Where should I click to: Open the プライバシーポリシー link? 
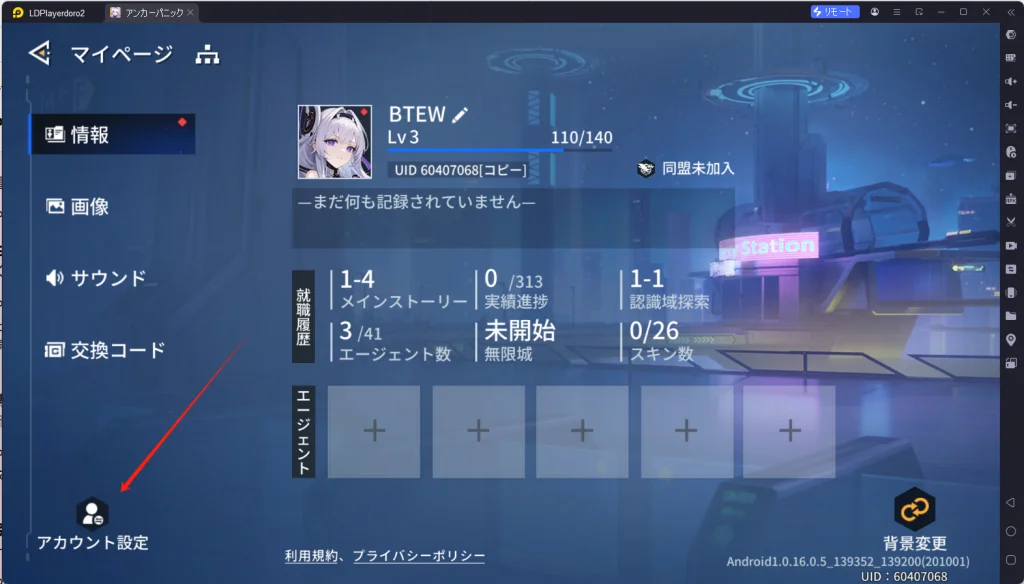coord(419,556)
